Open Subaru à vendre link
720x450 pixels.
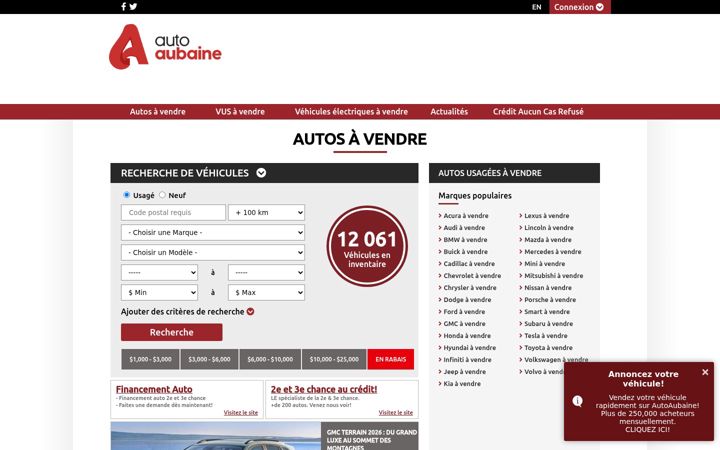point(548,323)
